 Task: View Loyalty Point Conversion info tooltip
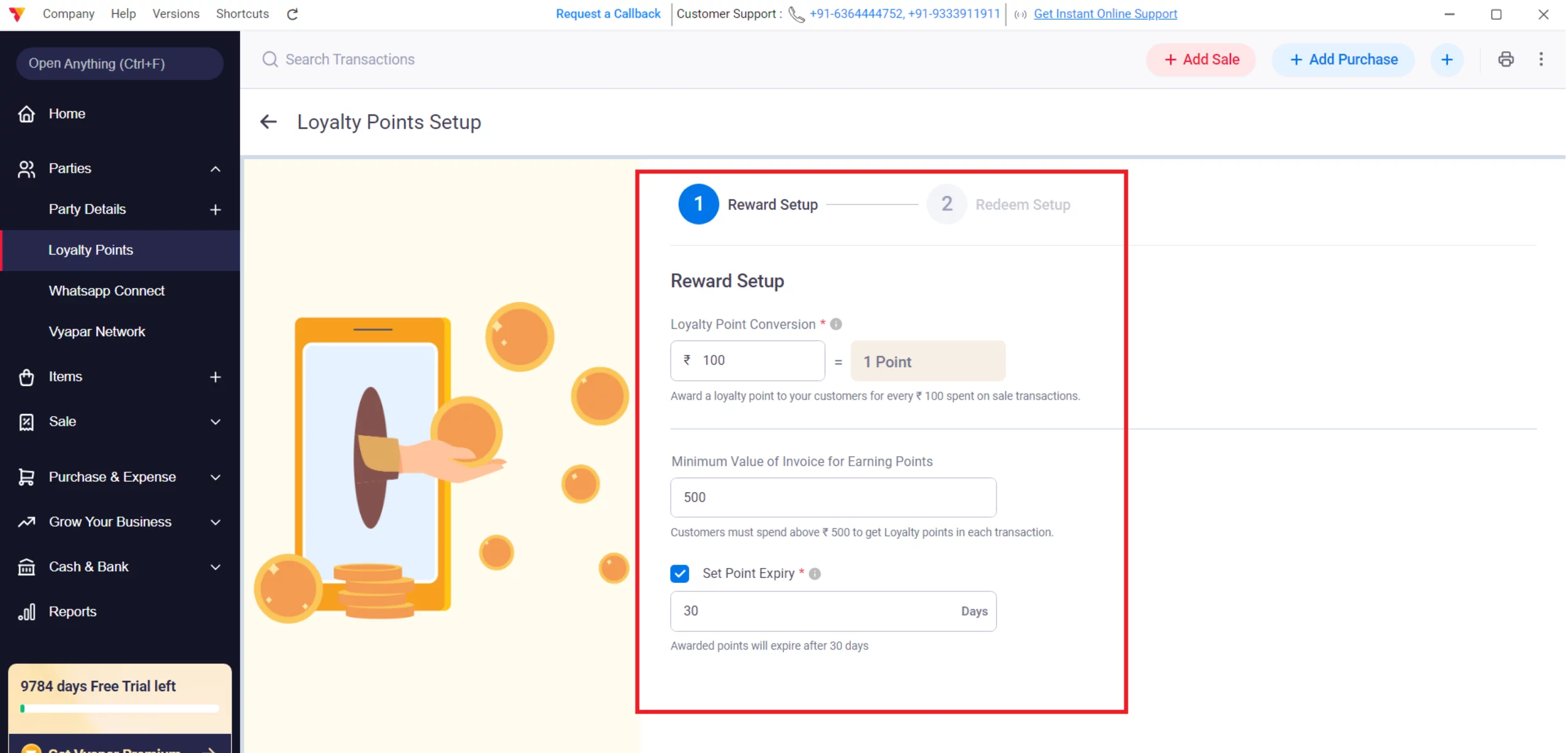pos(836,324)
